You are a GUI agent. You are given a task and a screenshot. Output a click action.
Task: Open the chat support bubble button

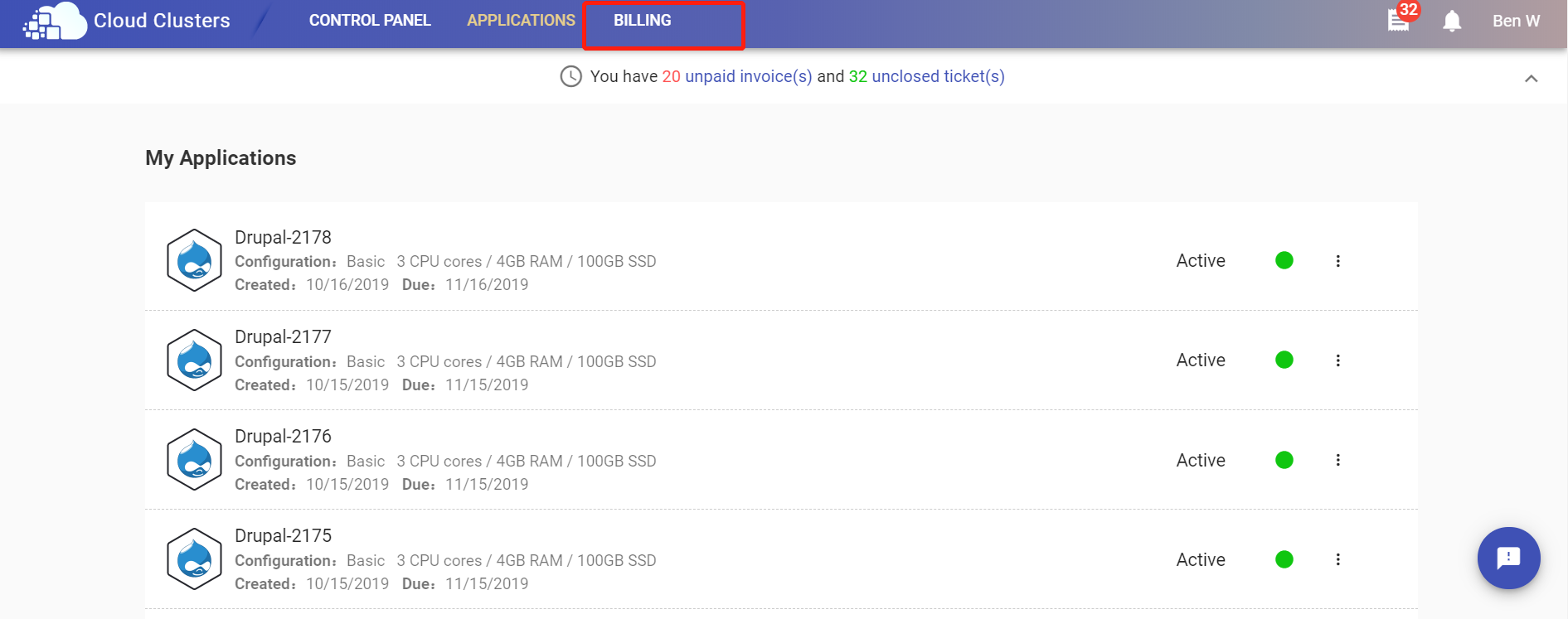(1508, 558)
